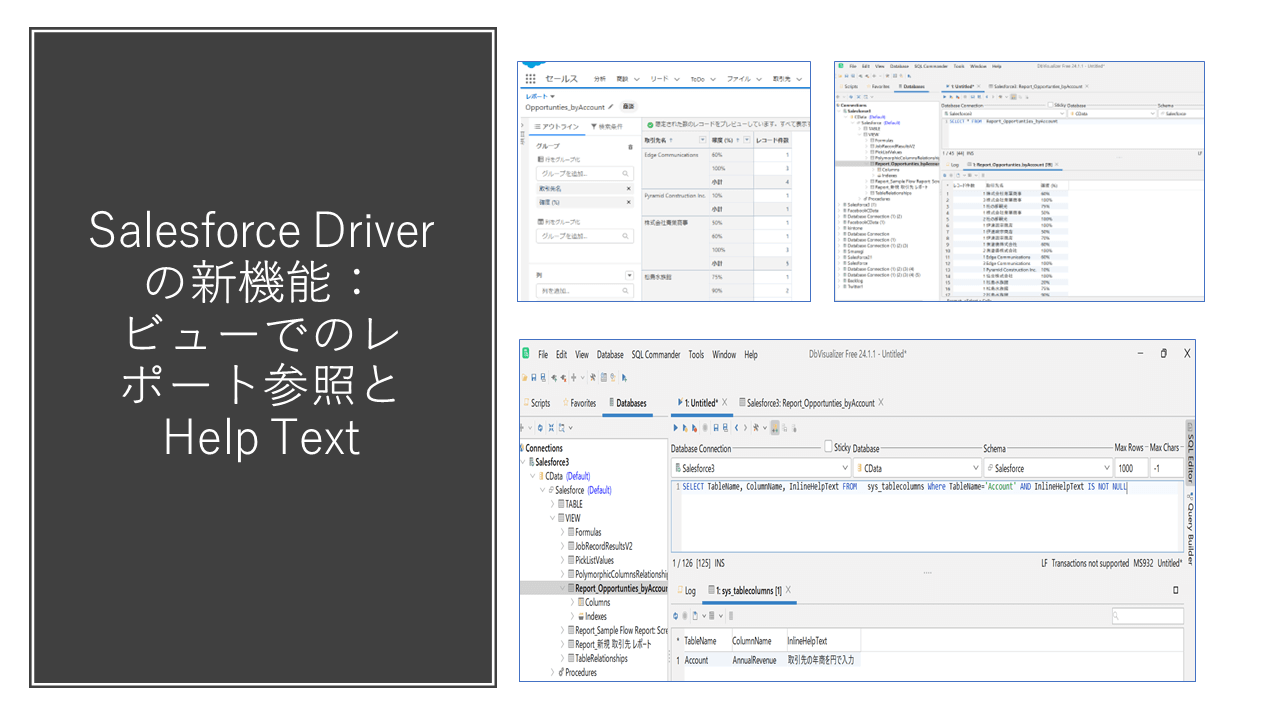Viewport: 1280px width, 720px height.
Task: Click the DbVisualizer logo icon beside File
Action: pos(525,354)
